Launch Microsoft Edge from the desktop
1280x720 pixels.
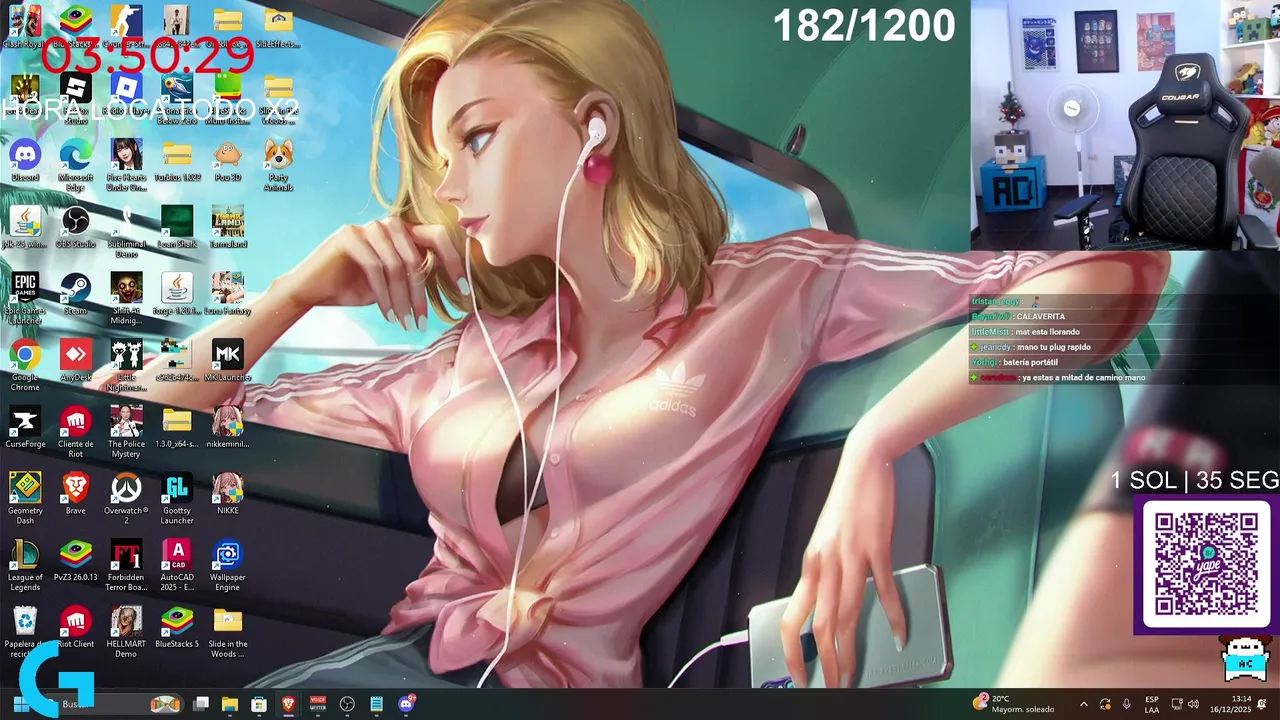[76, 165]
